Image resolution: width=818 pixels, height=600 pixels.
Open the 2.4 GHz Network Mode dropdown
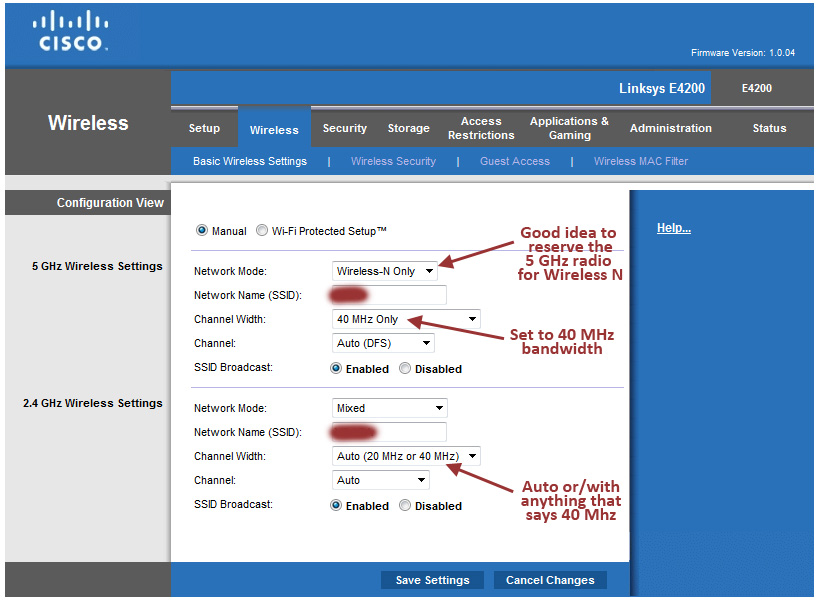(389, 408)
